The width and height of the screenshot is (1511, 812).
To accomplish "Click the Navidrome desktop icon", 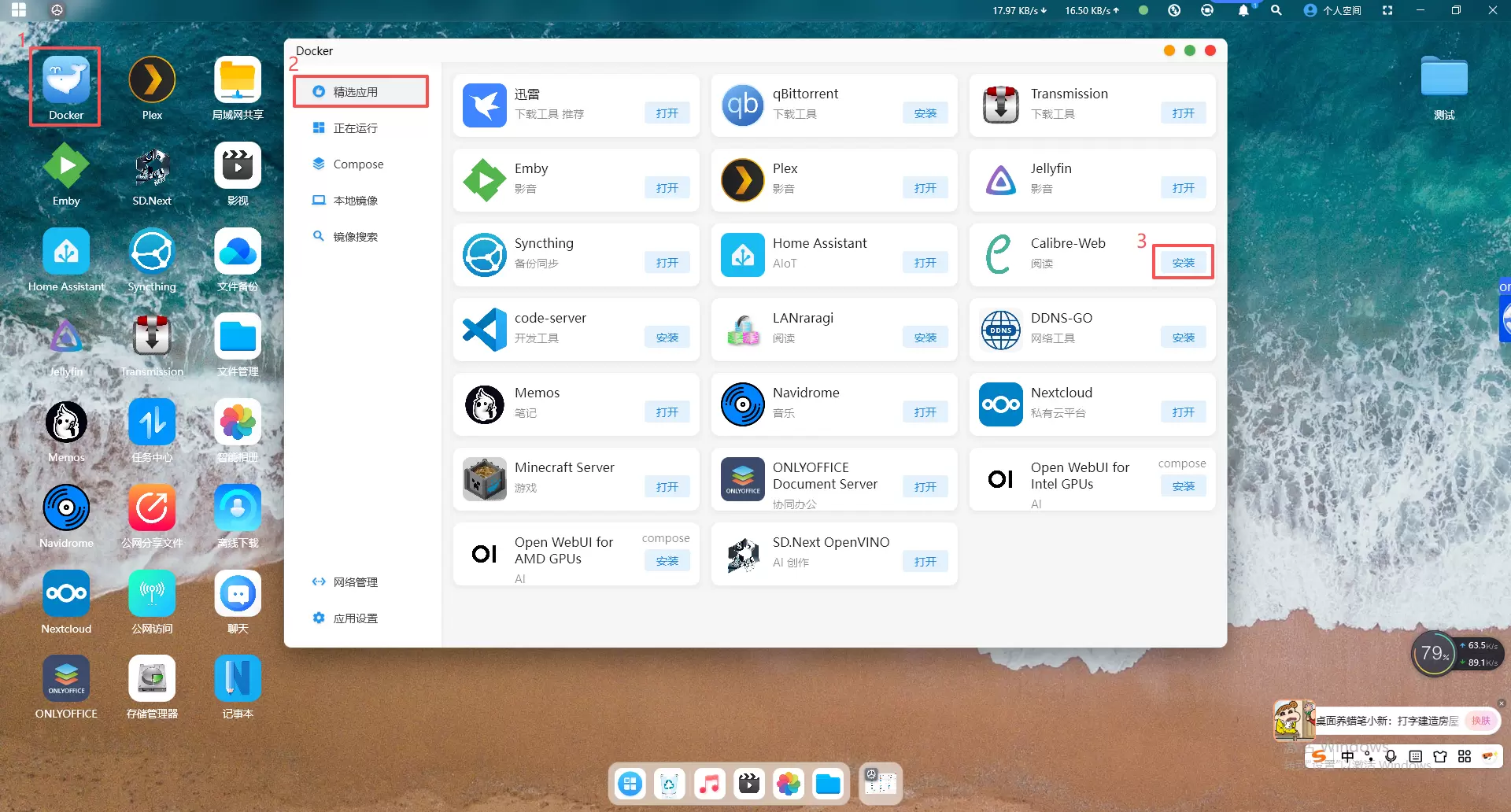I will [66, 509].
